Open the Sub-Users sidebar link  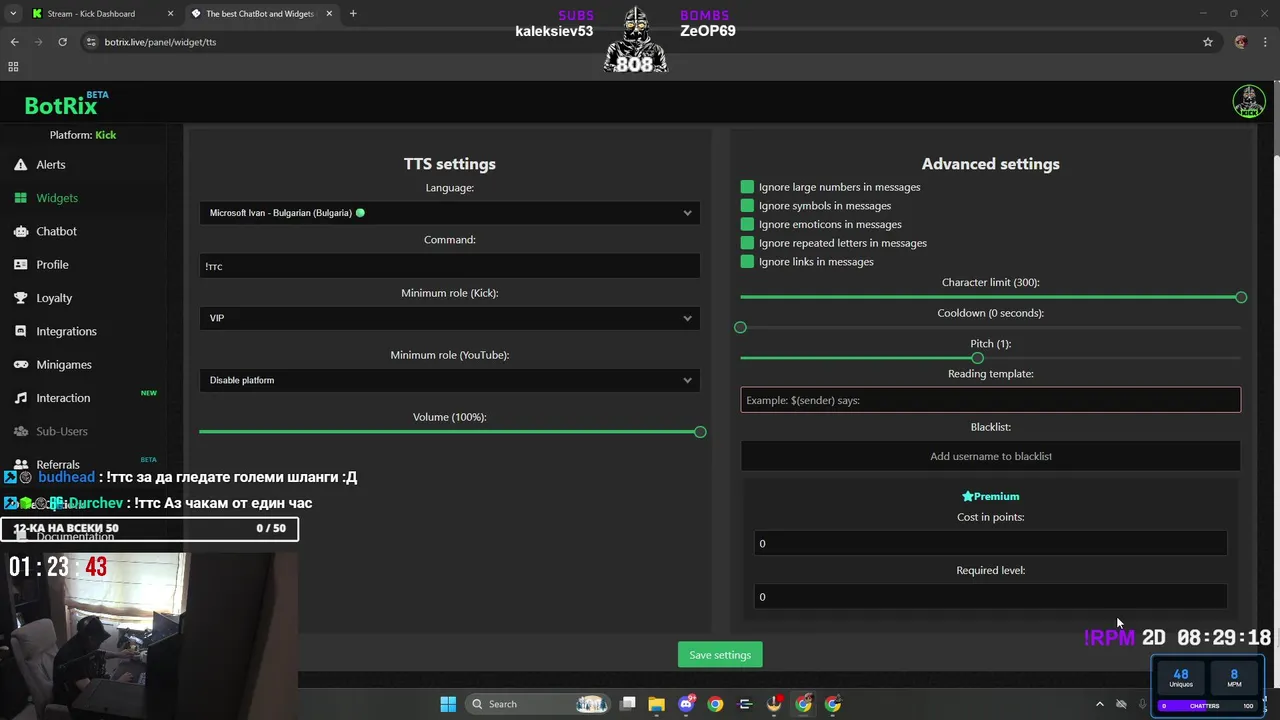tap(62, 431)
